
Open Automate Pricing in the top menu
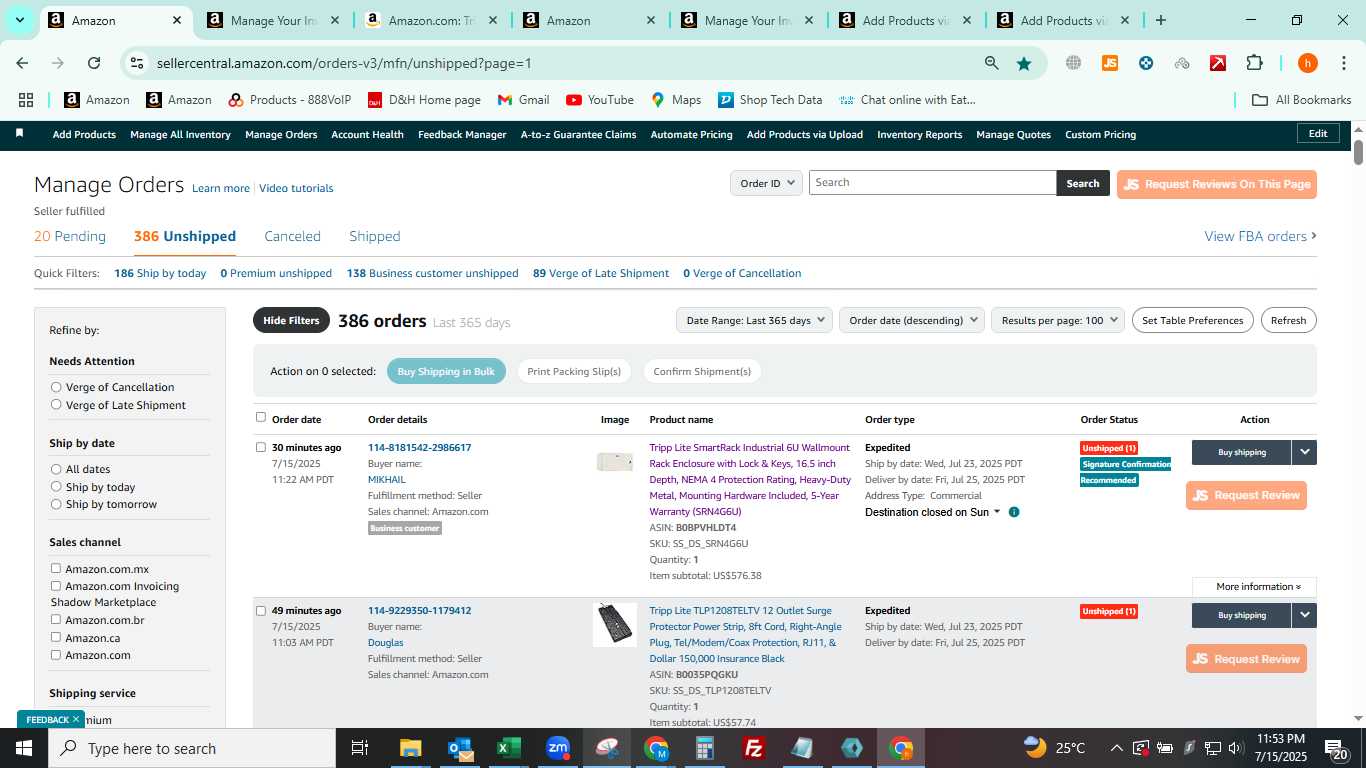pos(691,135)
